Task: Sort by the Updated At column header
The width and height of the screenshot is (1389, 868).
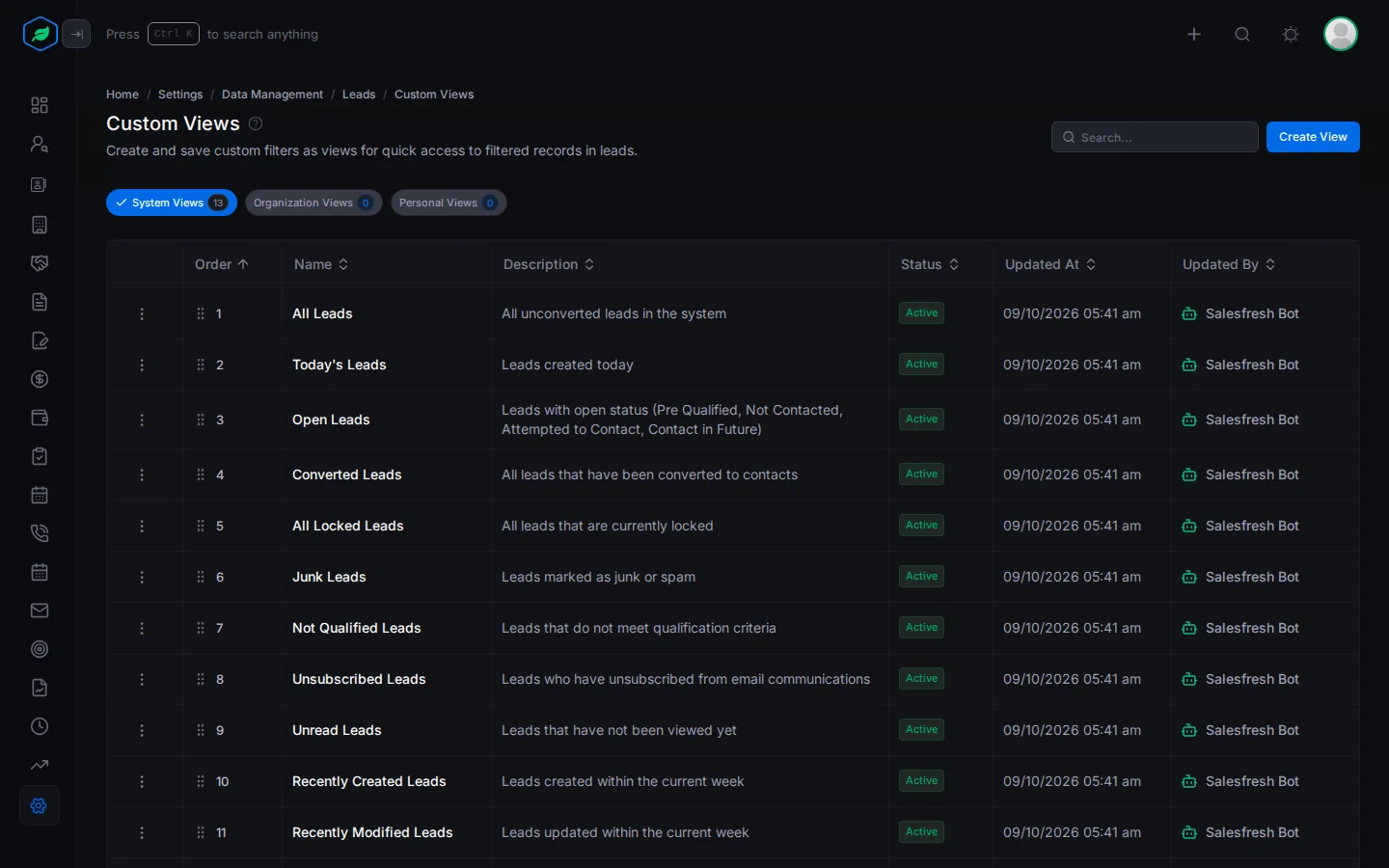Action: [x=1050, y=264]
